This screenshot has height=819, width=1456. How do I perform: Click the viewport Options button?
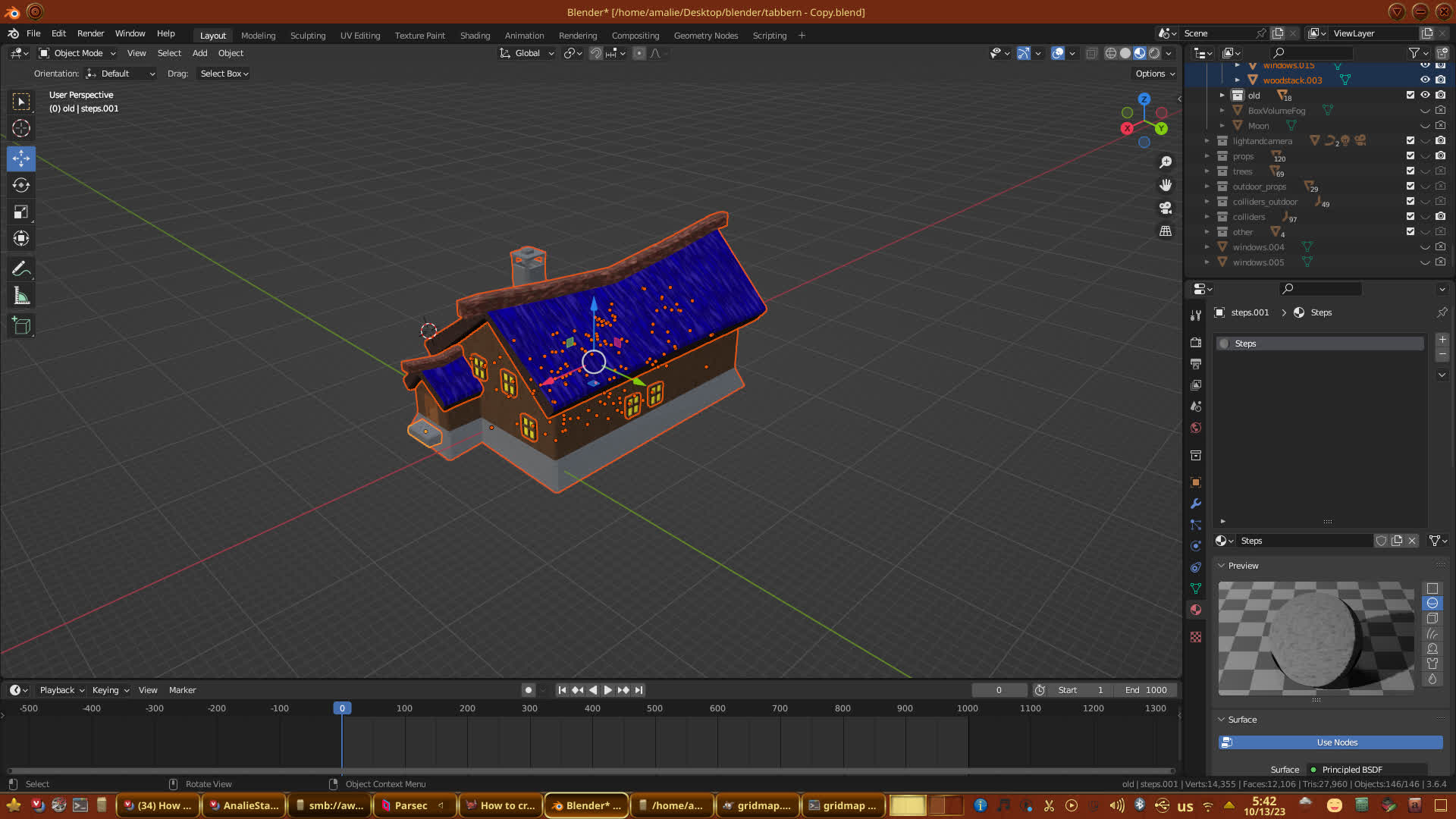[1154, 74]
